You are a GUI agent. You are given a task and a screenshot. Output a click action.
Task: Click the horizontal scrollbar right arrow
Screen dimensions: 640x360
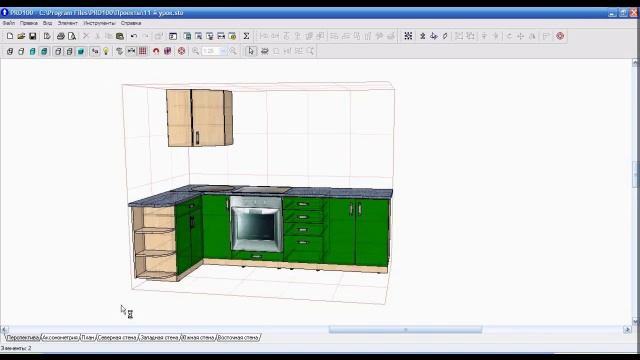click(x=627, y=329)
